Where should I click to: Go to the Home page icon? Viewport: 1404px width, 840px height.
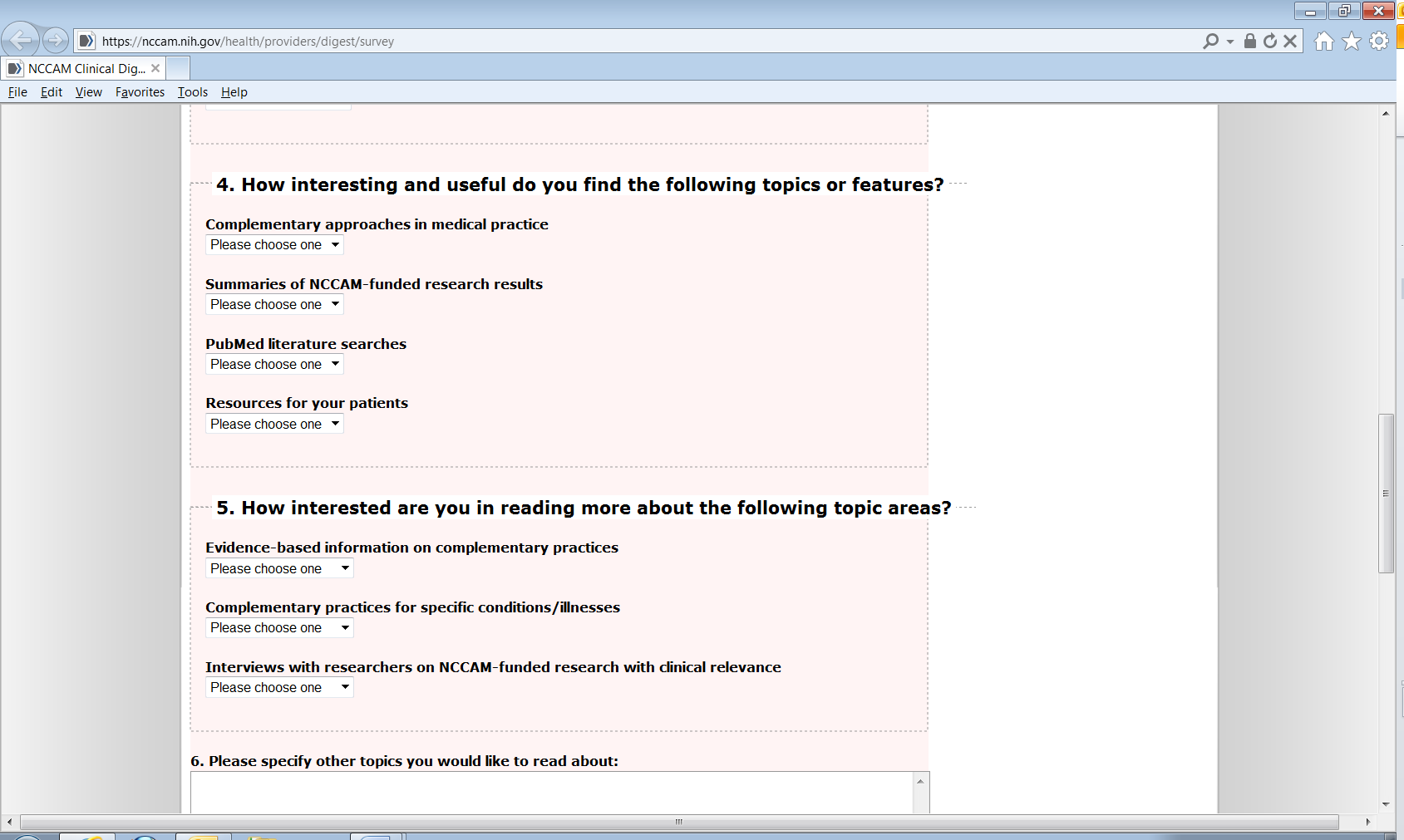[1324, 41]
